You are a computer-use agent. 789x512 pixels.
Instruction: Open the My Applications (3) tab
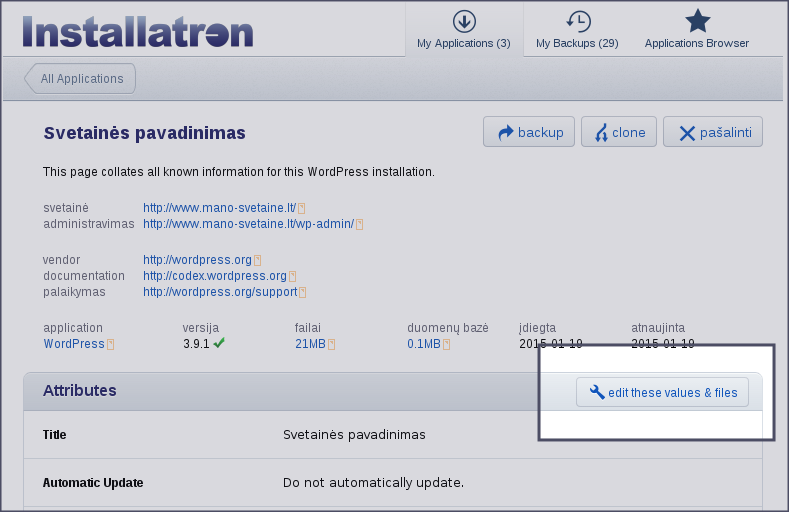[x=463, y=43]
